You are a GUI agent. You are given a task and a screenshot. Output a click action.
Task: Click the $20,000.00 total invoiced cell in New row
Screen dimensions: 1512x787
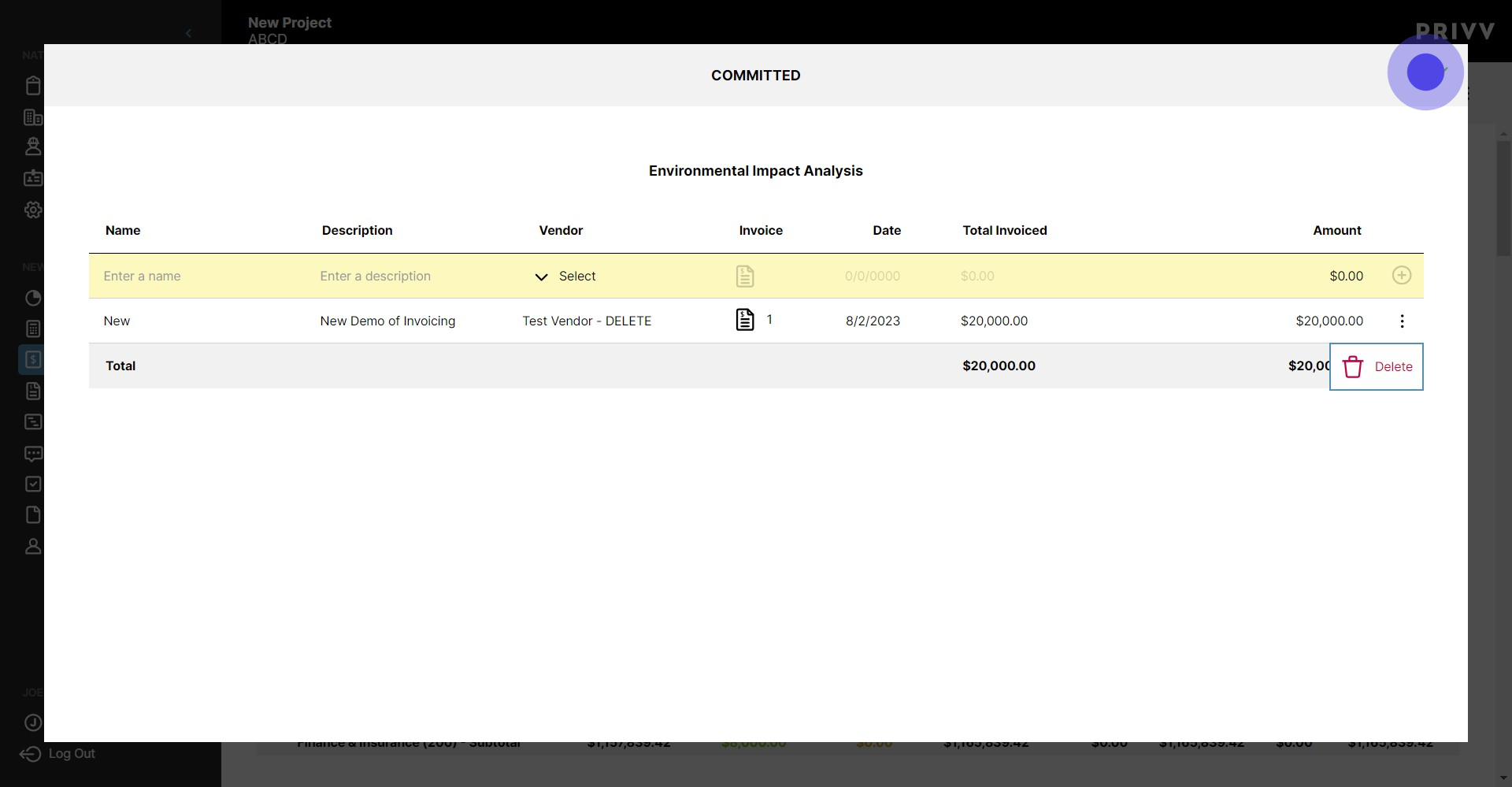pos(994,321)
